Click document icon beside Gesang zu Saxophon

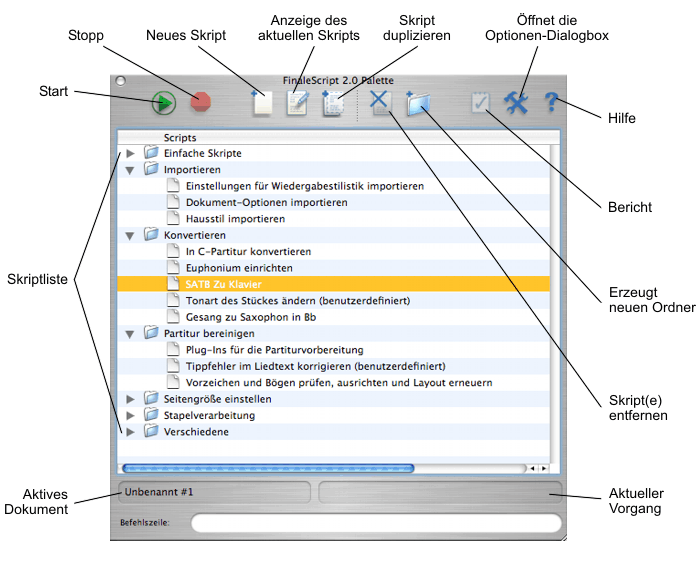[173, 316]
